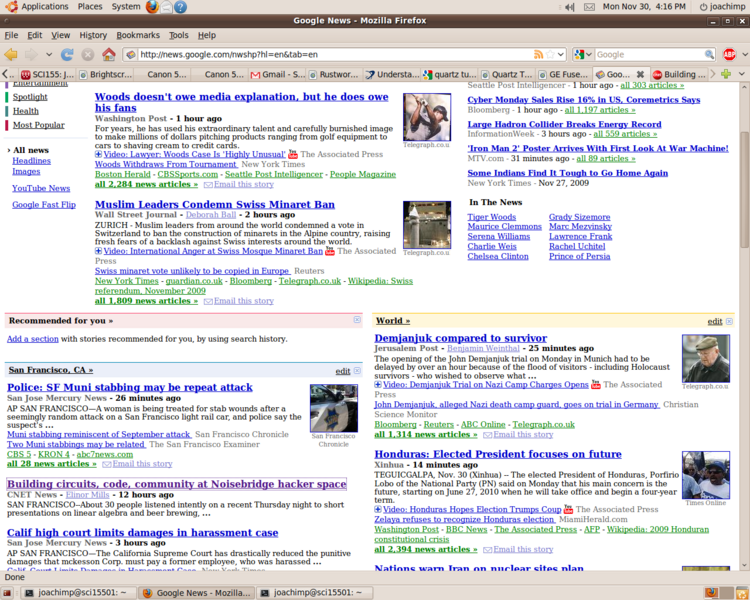The image size is (750, 600).
Task: Click the volume speaker icon
Action: point(570,7)
